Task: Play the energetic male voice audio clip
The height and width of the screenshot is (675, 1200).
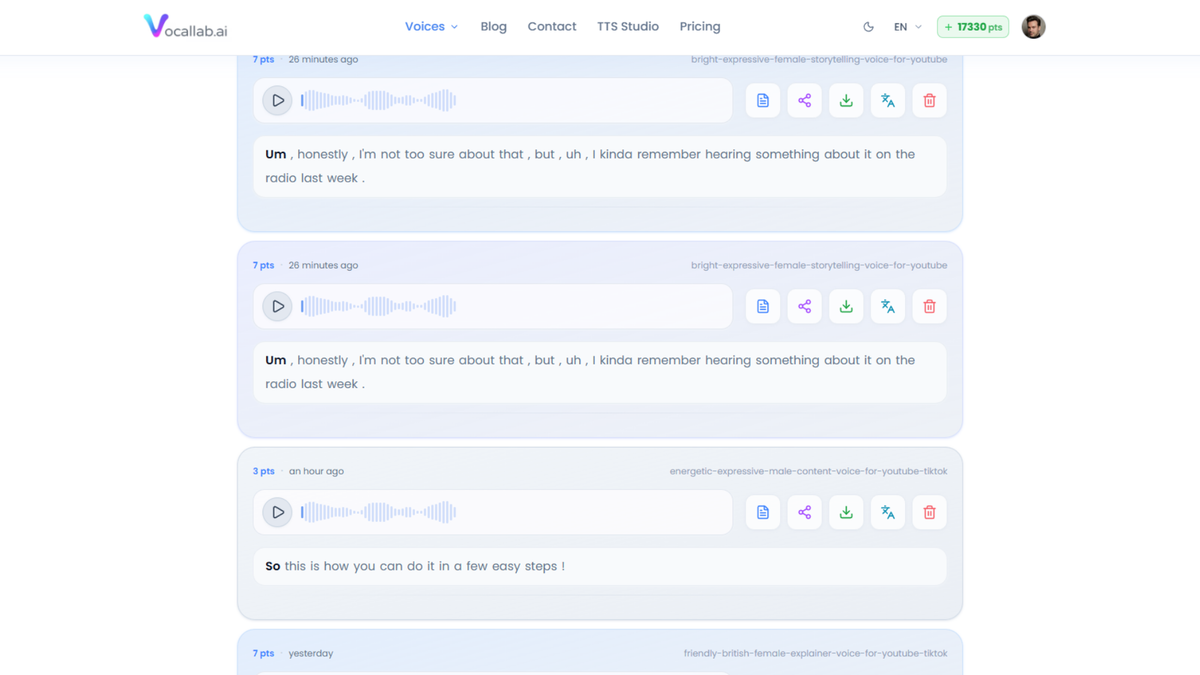Action: point(277,512)
